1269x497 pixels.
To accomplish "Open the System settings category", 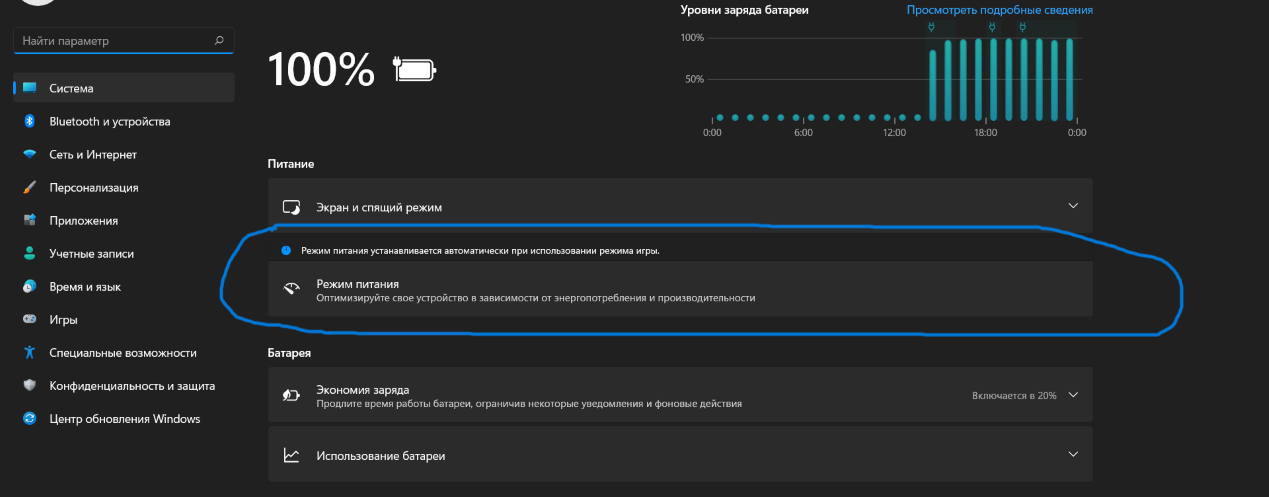I will tap(71, 88).
